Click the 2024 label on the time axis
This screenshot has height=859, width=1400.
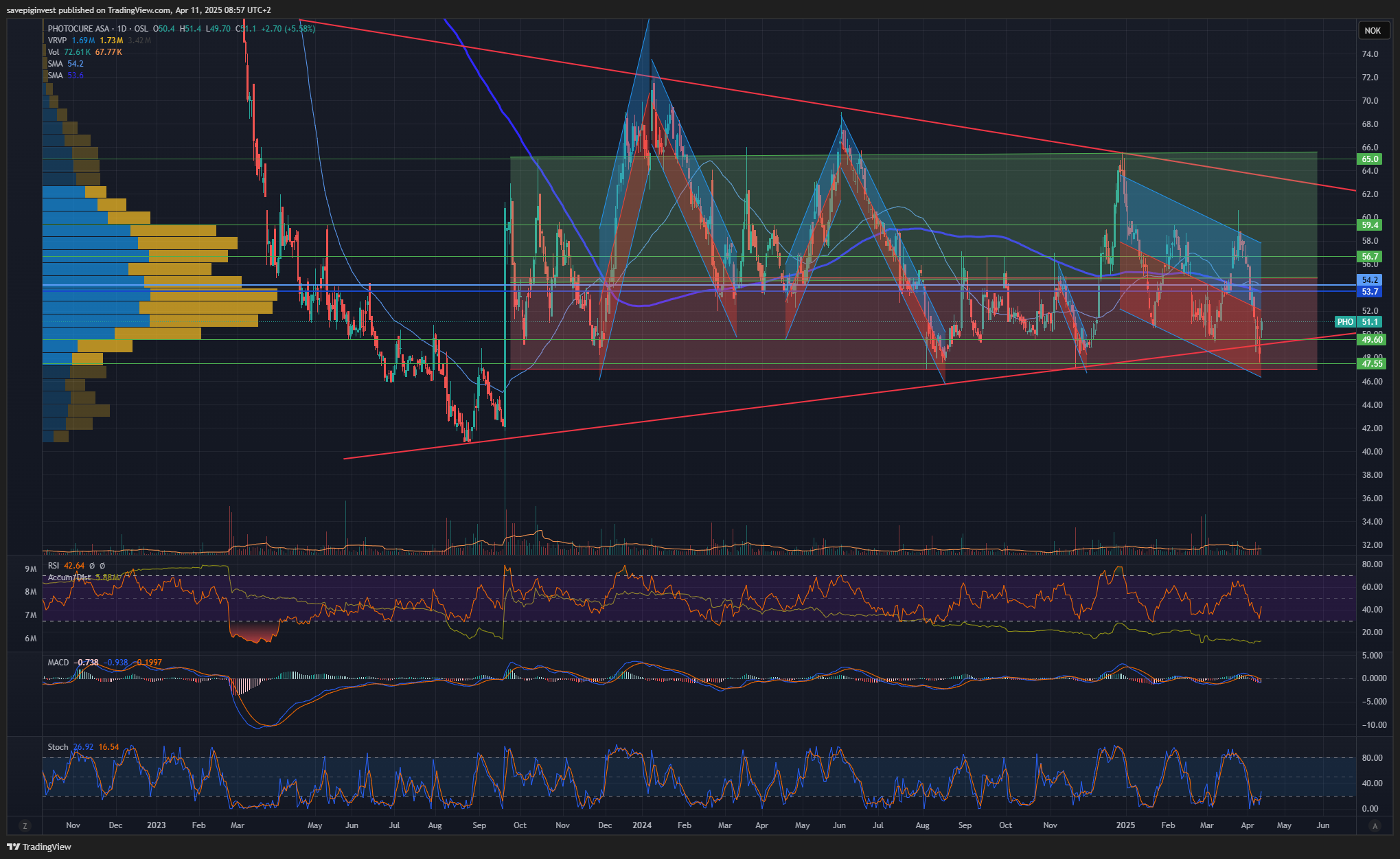point(642,825)
